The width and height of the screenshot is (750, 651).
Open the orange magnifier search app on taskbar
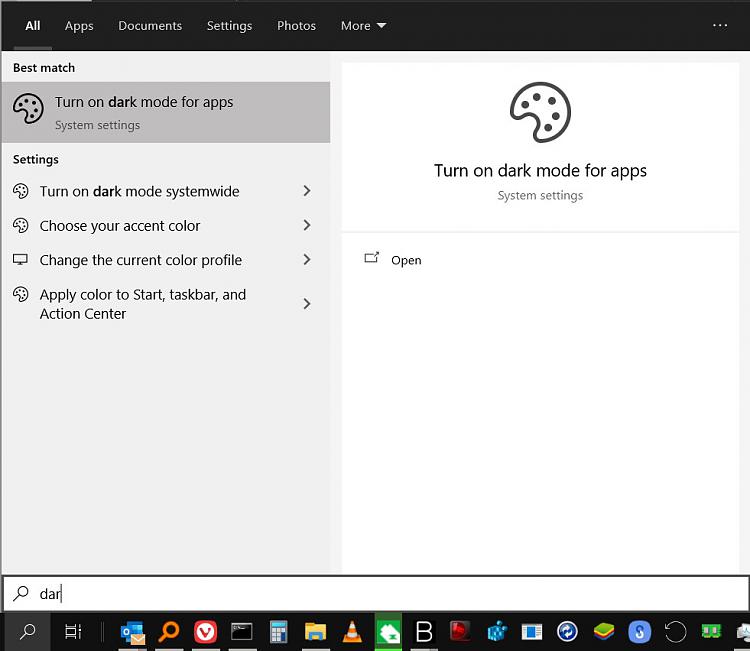pyautogui.click(x=169, y=632)
